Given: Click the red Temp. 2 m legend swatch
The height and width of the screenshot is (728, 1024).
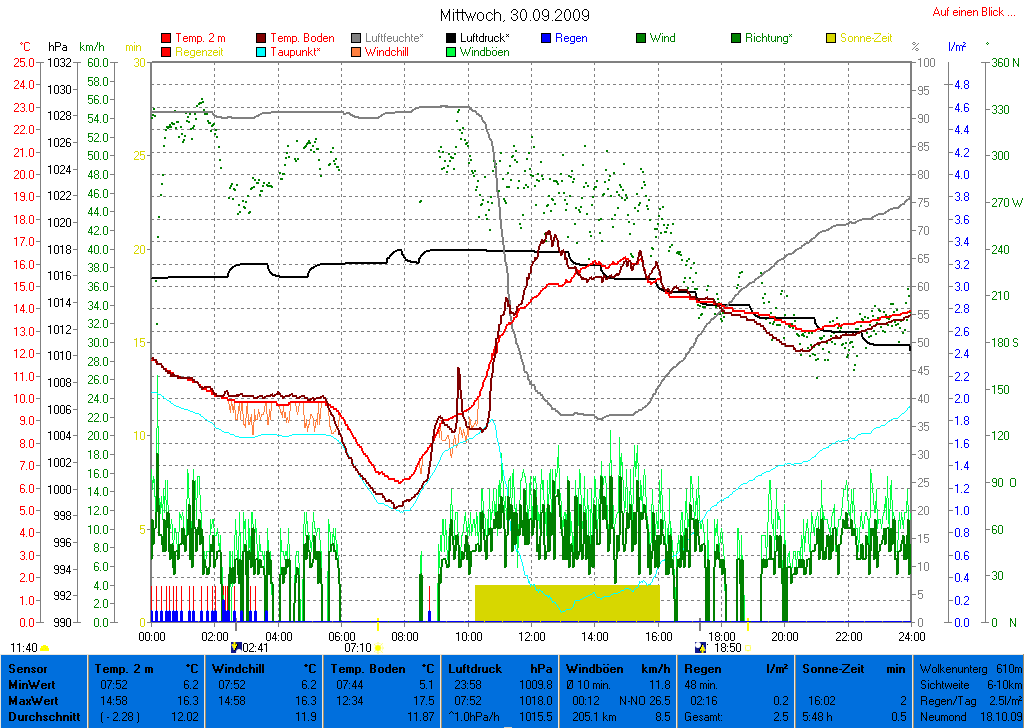Looking at the screenshot, I should click(x=166, y=38).
